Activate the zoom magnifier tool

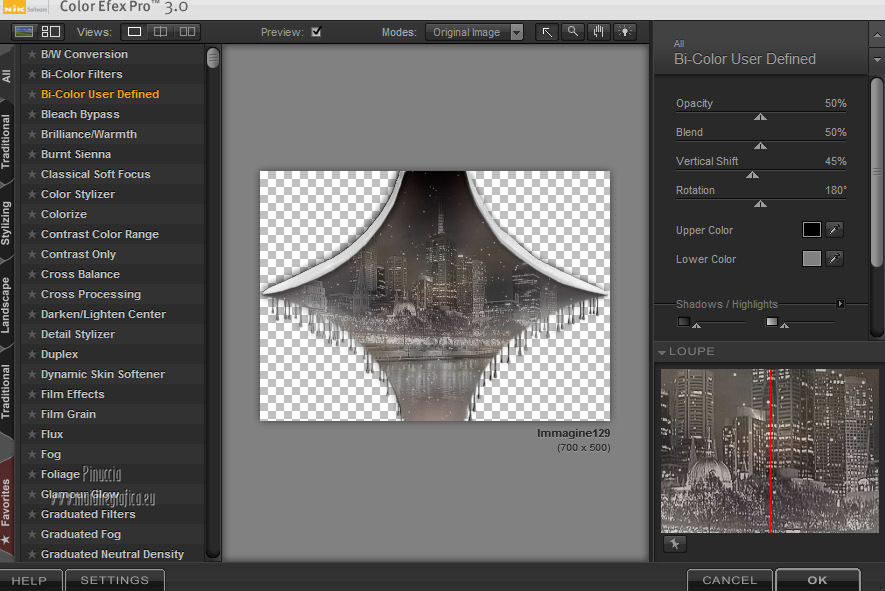pyautogui.click(x=573, y=32)
